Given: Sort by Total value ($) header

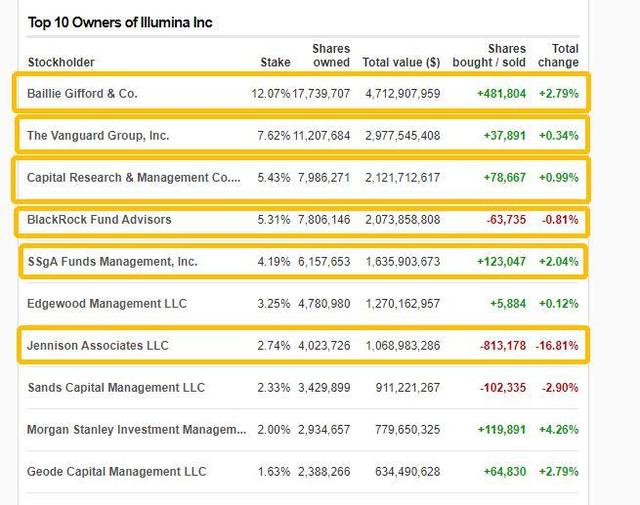Looking at the screenshot, I should (x=401, y=62).
